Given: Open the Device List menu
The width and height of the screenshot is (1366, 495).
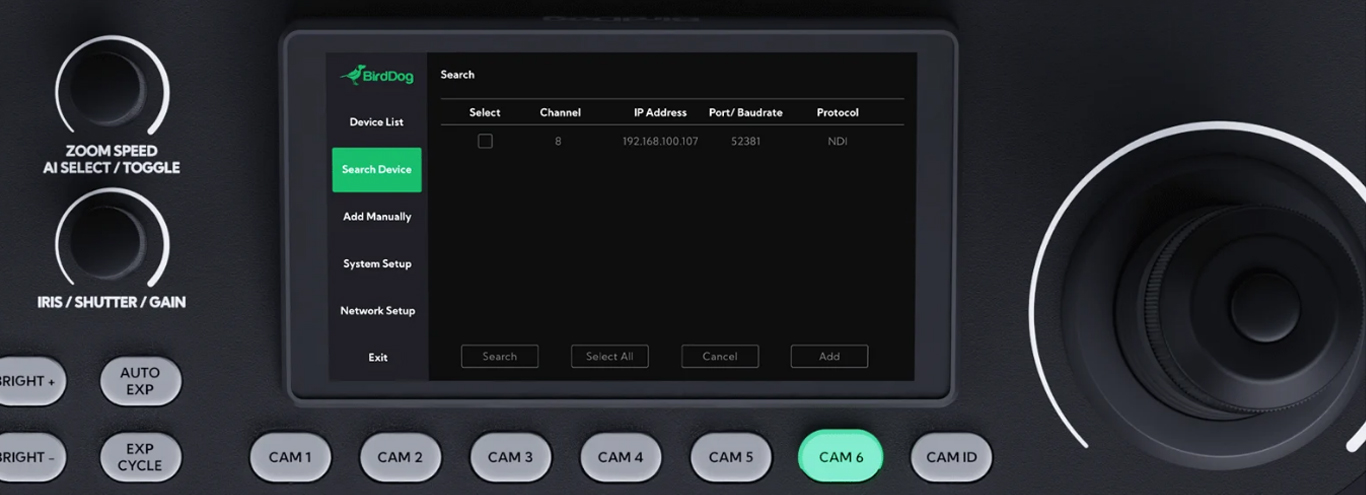Looking at the screenshot, I should tap(377, 122).
